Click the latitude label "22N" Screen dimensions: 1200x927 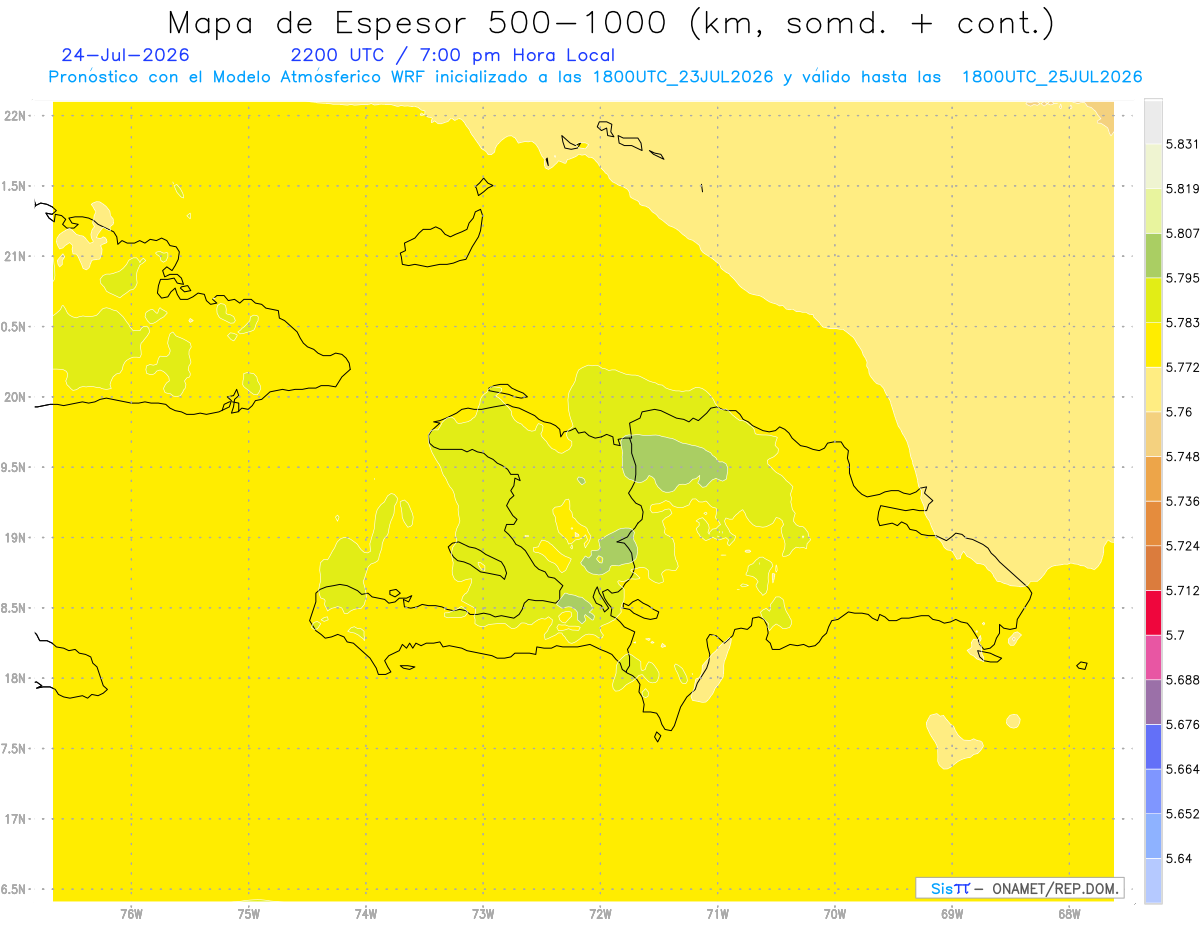(15, 116)
